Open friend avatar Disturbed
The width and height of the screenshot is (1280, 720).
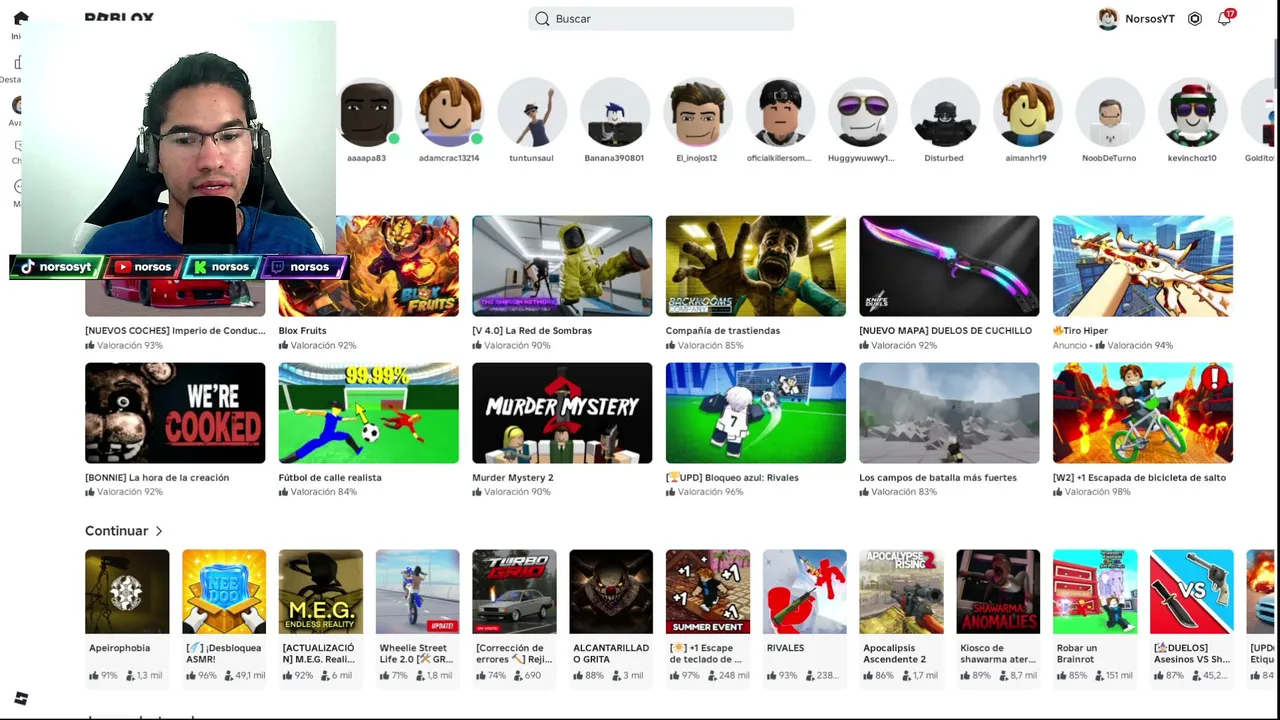[x=944, y=111]
